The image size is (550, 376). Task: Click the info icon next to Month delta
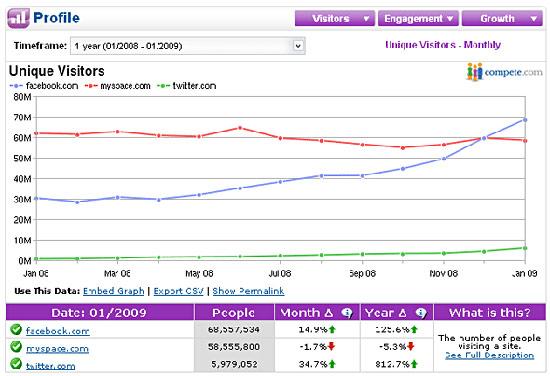[x=347, y=313]
